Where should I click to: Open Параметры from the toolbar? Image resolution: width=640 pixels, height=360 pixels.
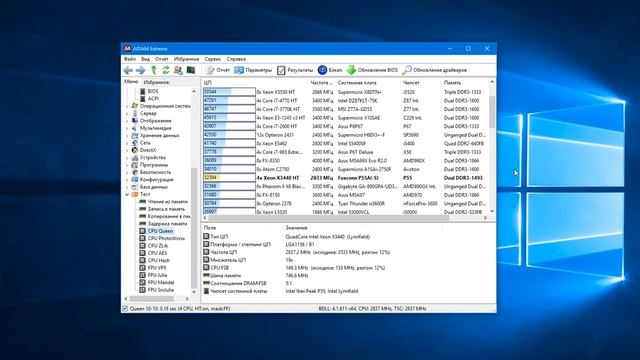(253, 70)
